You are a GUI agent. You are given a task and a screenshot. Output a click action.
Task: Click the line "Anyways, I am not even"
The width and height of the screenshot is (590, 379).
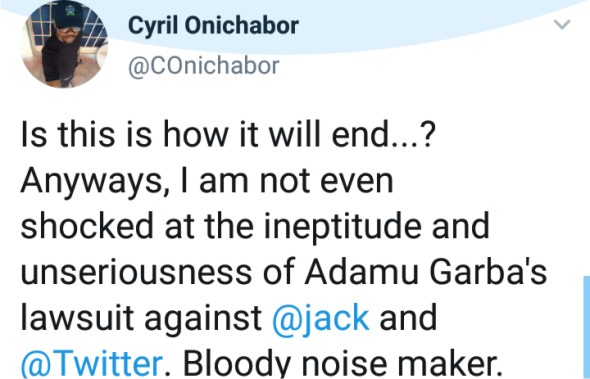point(207,182)
